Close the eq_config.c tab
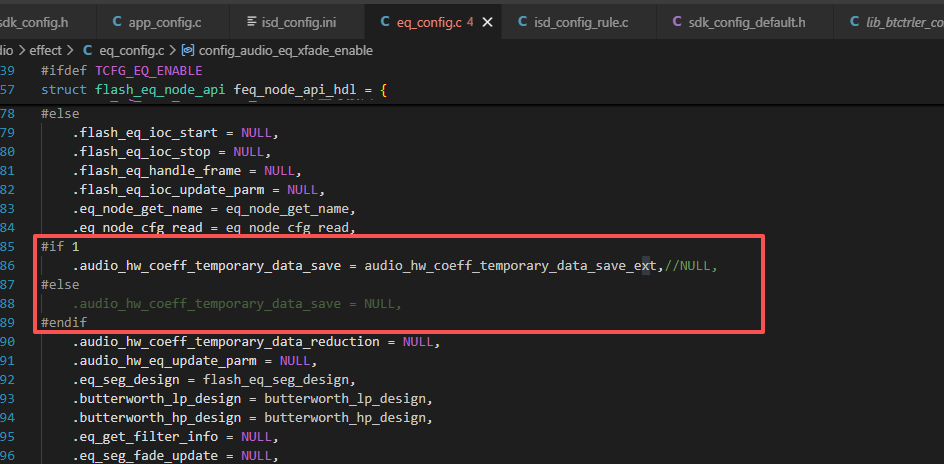Viewport: 944px width, 464px height. [x=488, y=22]
